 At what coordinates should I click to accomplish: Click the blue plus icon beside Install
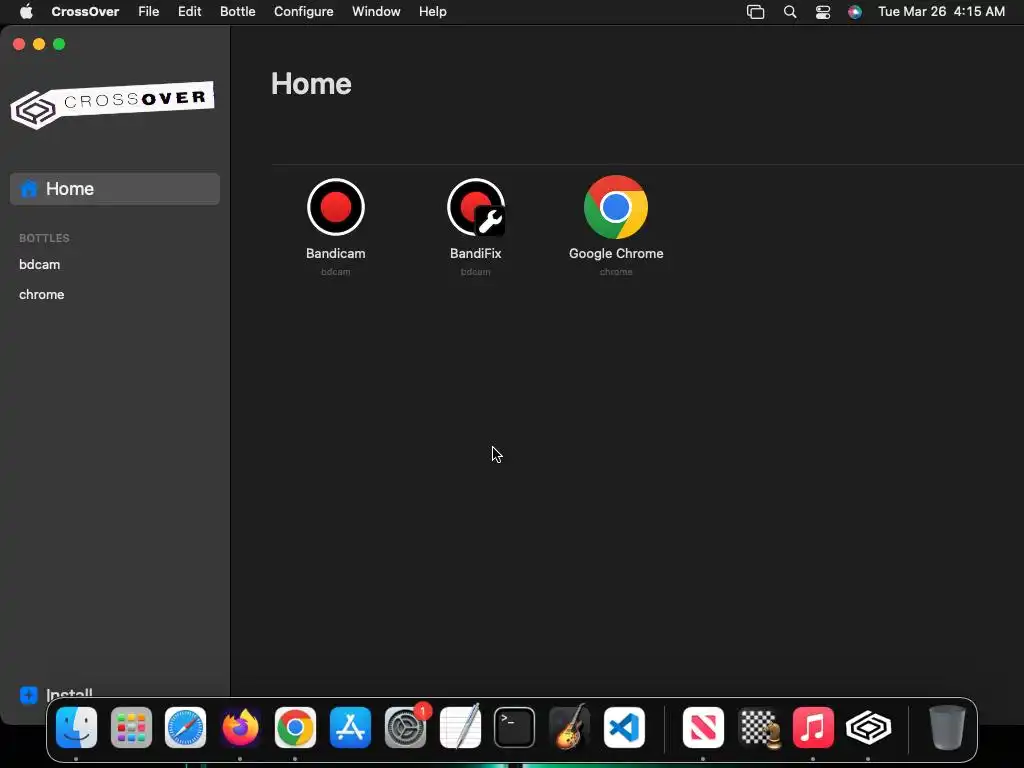[29, 695]
